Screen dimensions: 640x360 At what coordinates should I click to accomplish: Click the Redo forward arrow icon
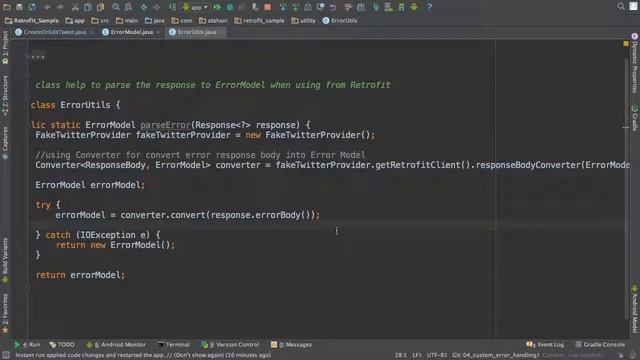(x=60, y=7)
